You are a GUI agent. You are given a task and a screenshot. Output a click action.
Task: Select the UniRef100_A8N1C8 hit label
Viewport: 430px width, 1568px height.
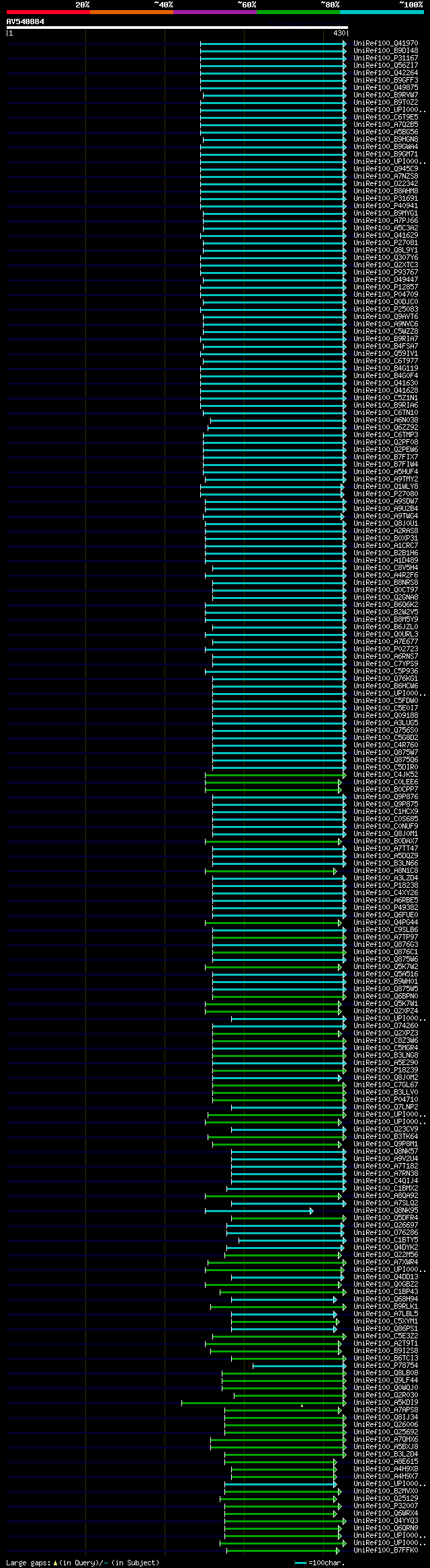click(386, 871)
